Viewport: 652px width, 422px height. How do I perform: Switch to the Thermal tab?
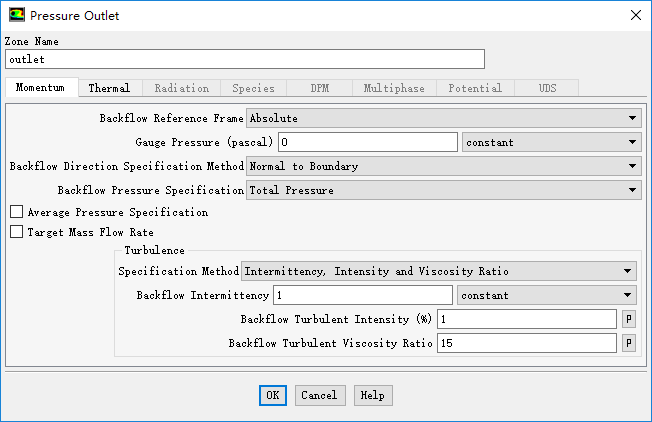click(x=109, y=88)
